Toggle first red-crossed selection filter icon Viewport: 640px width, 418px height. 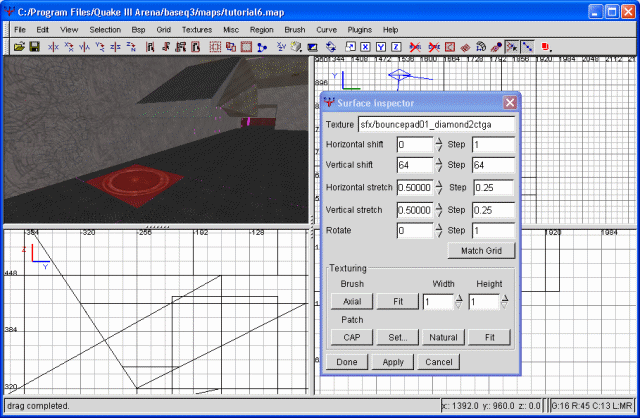point(415,47)
